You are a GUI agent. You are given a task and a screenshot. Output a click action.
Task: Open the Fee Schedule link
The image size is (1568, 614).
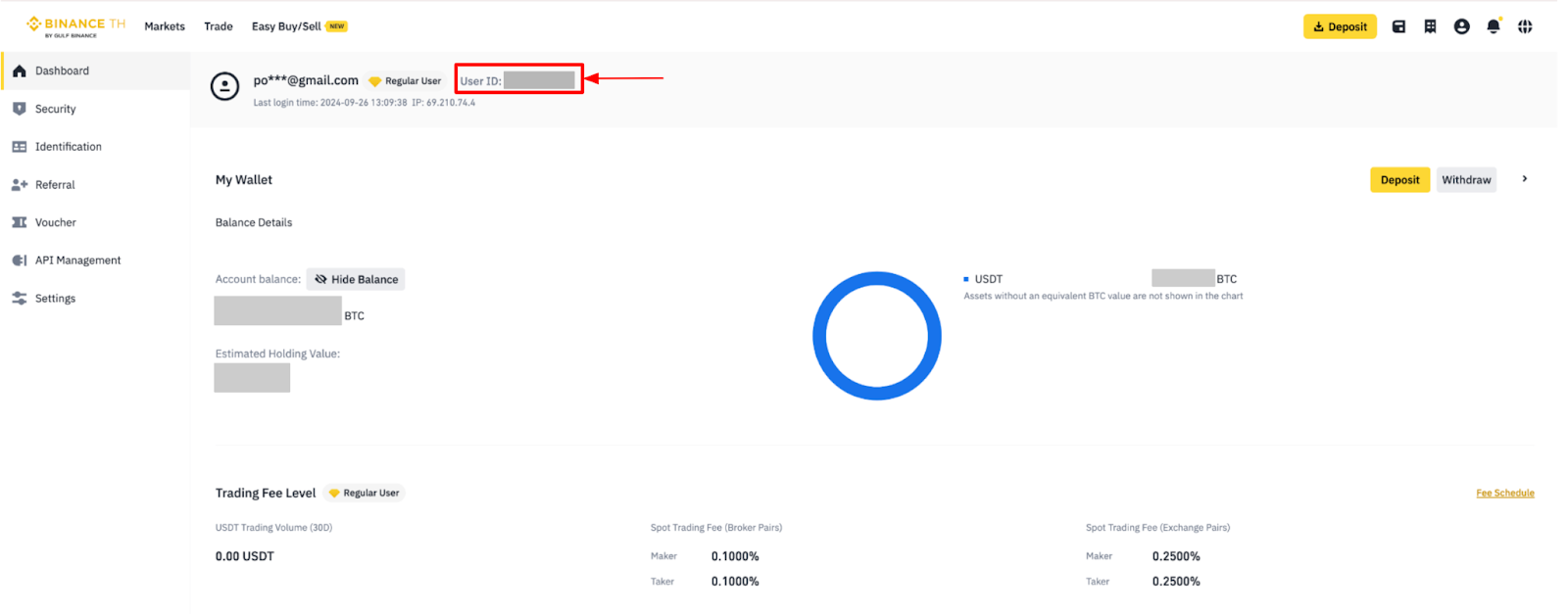pyautogui.click(x=1504, y=494)
